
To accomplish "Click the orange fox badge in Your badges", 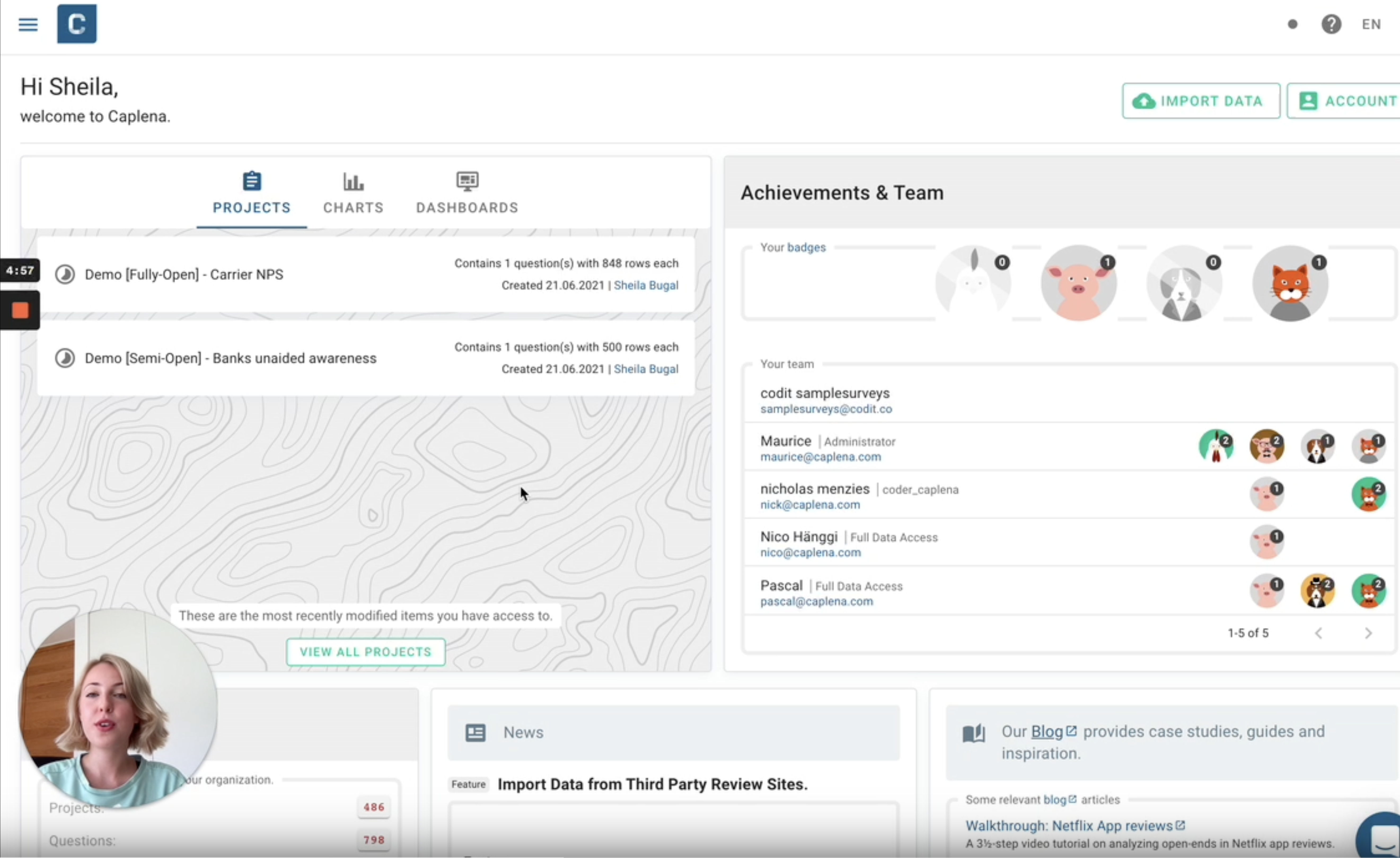I will (x=1290, y=282).
